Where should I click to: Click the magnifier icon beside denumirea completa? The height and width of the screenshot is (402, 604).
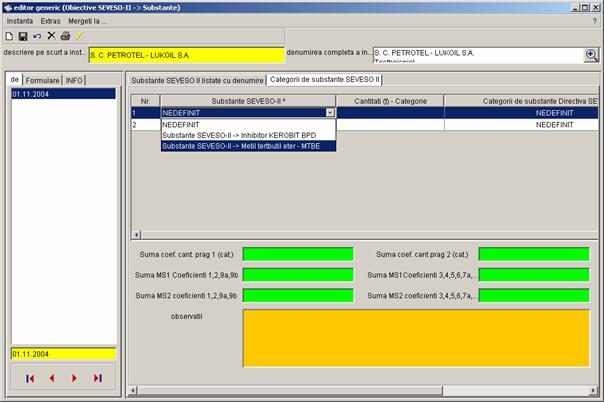(x=591, y=55)
